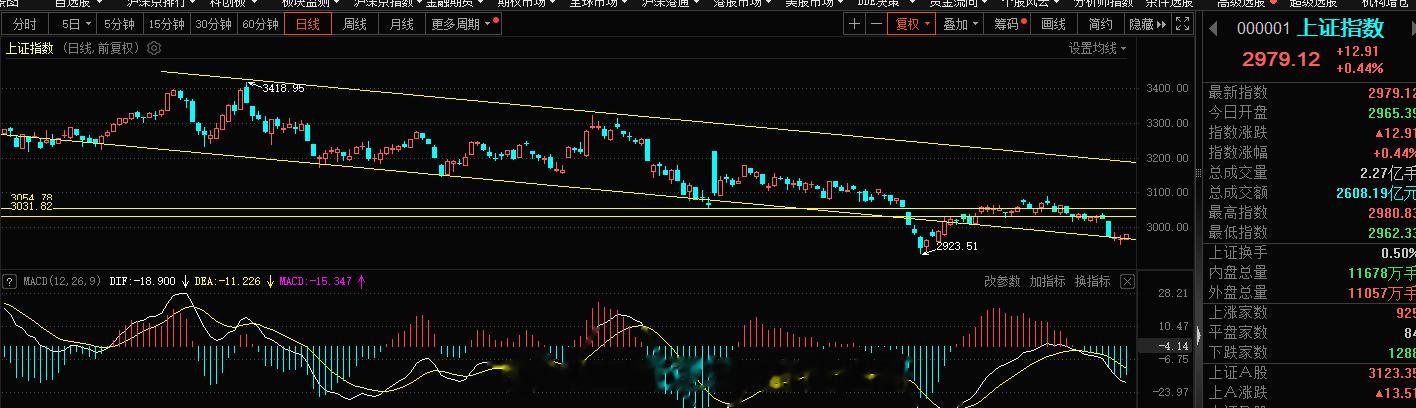Click the 2979.12 current price
This screenshot has width=1416, height=408.
pos(1281,59)
